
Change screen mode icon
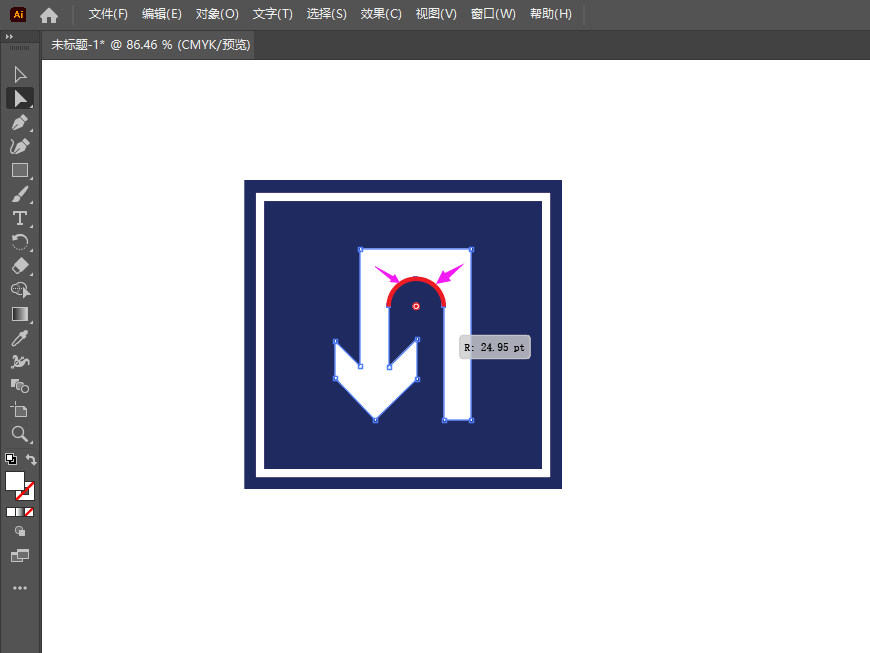(x=20, y=555)
